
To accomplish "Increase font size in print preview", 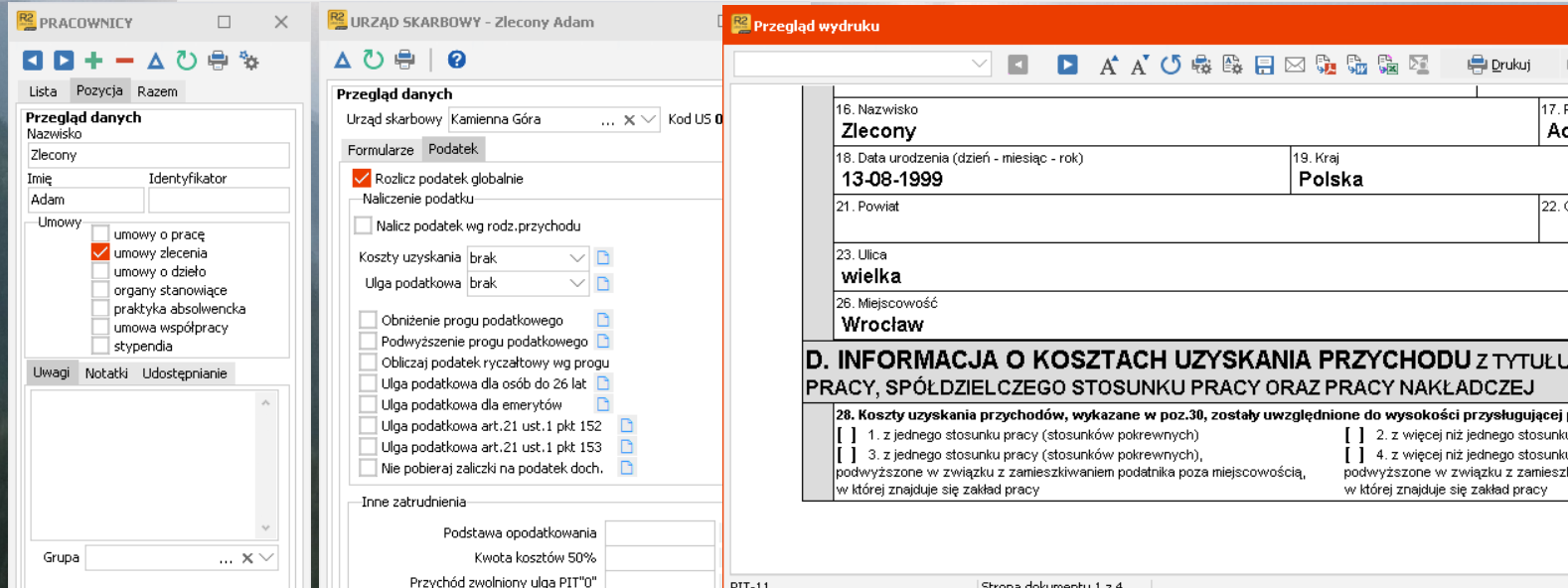I will (x=1108, y=66).
